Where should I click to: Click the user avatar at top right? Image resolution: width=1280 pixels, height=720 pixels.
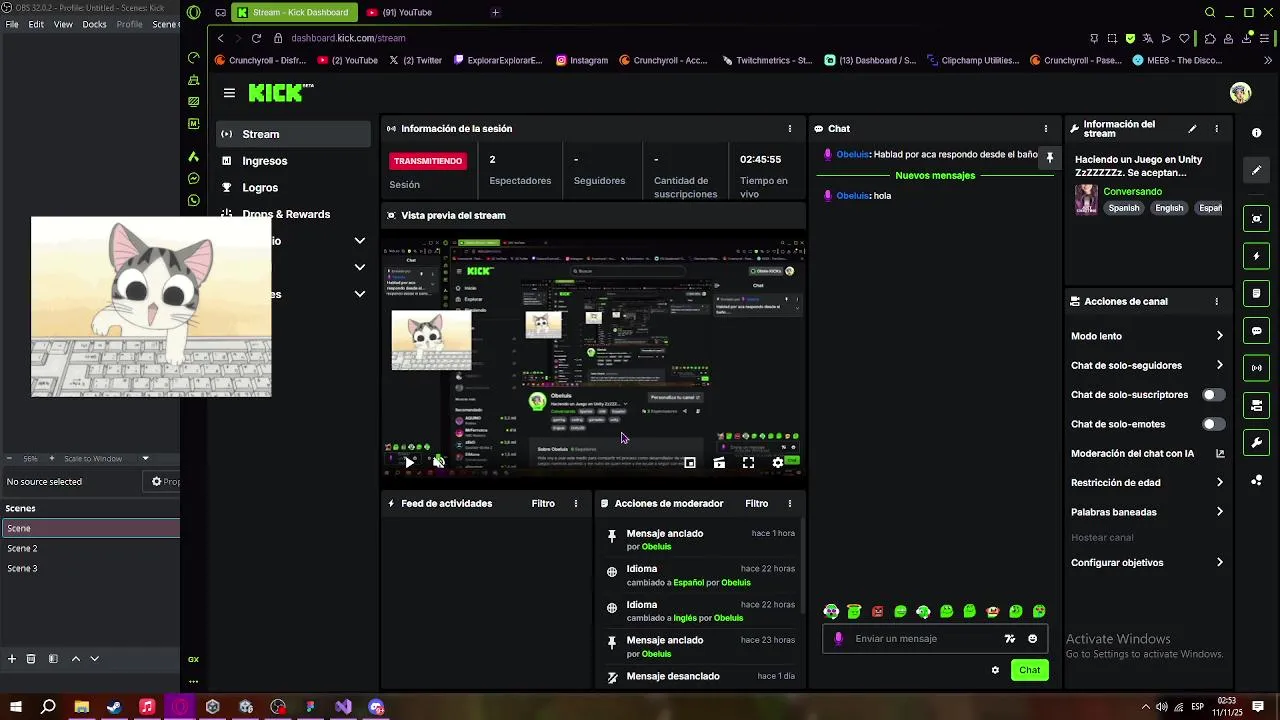click(1241, 93)
